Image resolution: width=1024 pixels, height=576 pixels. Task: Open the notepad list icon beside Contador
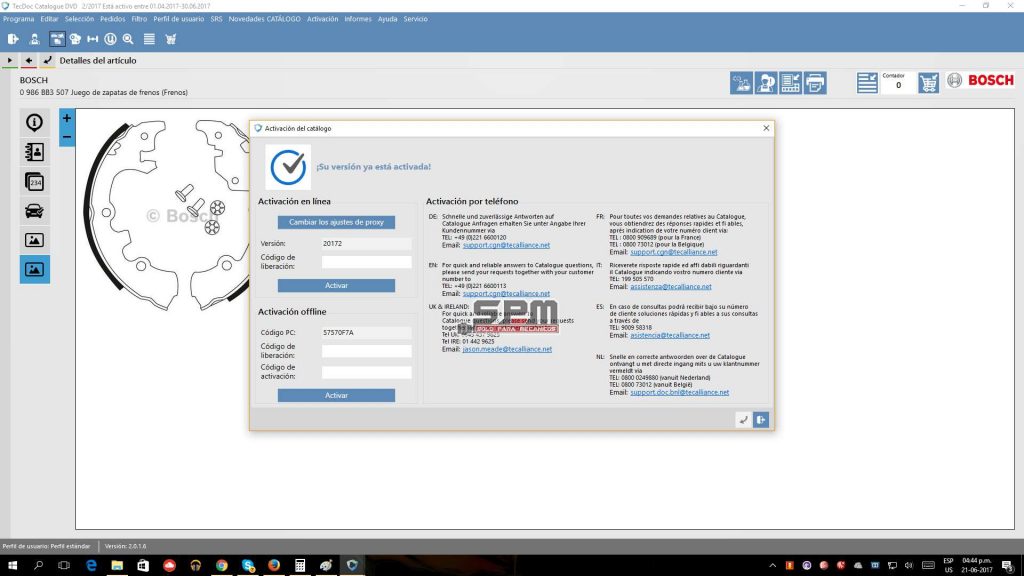click(x=867, y=83)
